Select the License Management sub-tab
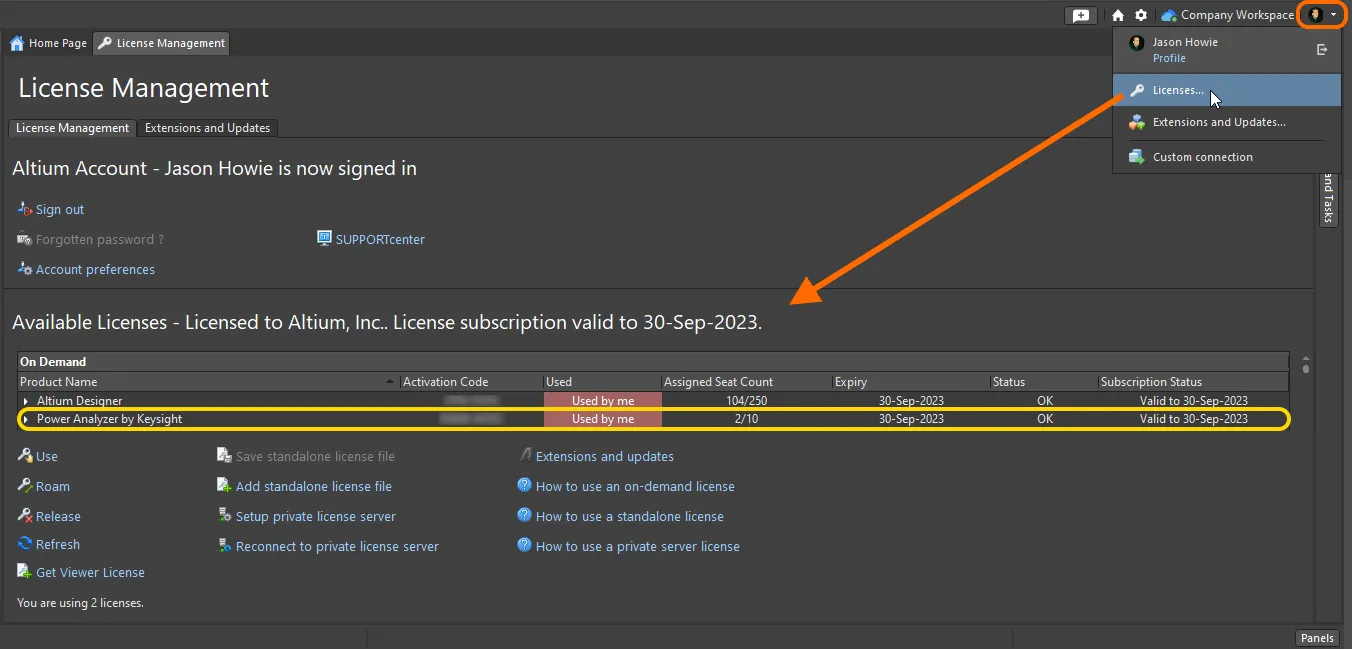This screenshot has height=649, width=1352. tap(72, 128)
